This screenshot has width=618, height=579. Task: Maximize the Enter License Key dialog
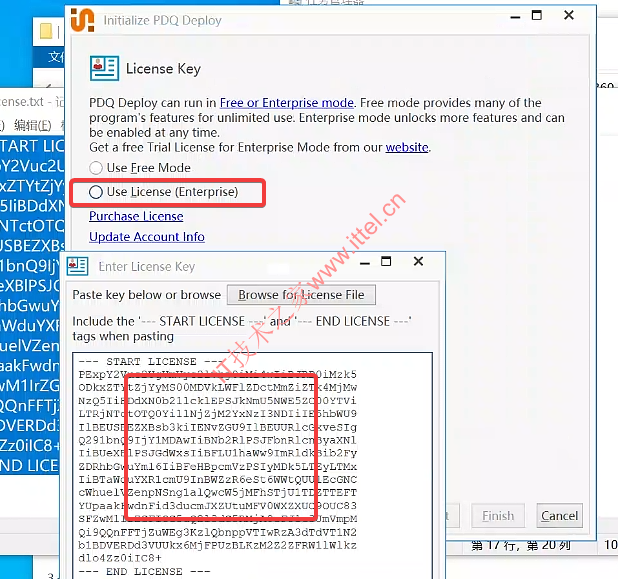pyautogui.click(x=386, y=261)
